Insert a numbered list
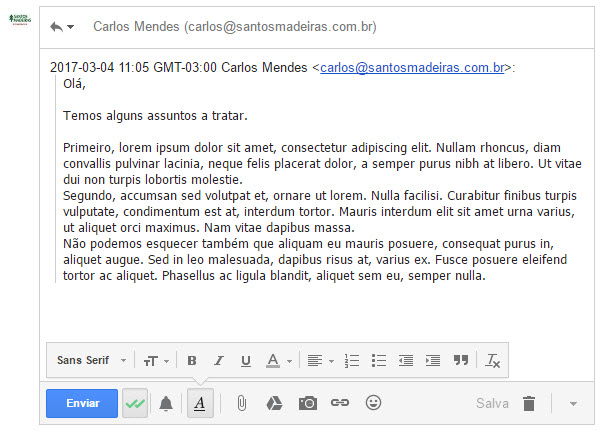Image resolution: width=606 pixels, height=434 pixels. (x=351, y=360)
